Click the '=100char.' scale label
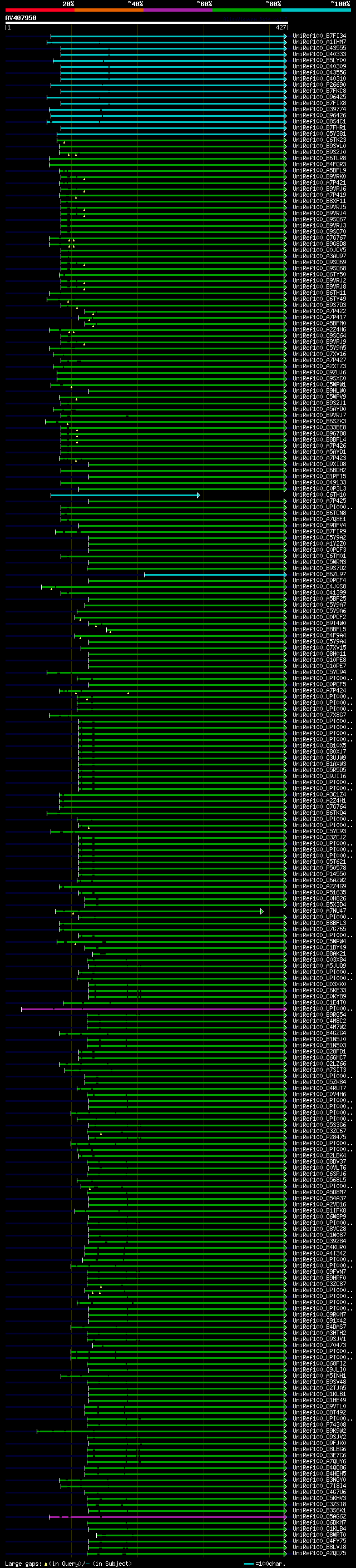 [270, 1564]
